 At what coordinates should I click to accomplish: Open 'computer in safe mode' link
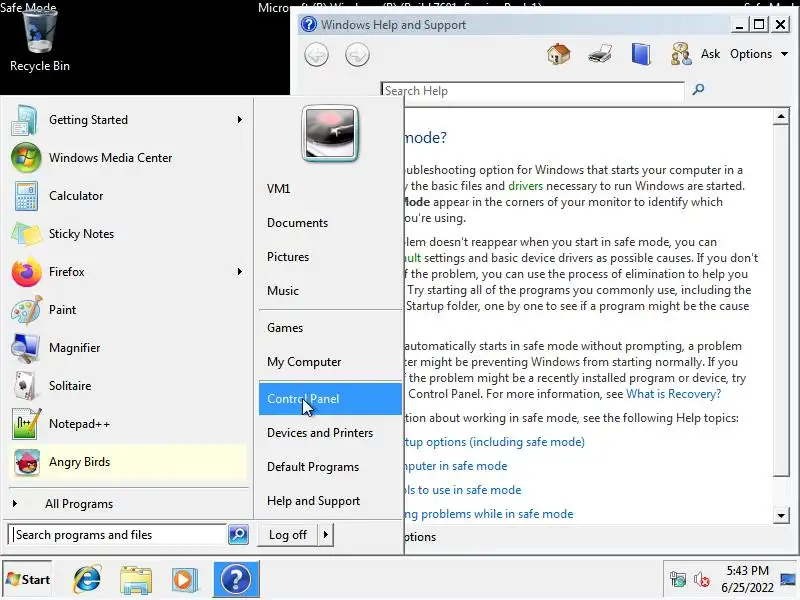tap(455, 466)
